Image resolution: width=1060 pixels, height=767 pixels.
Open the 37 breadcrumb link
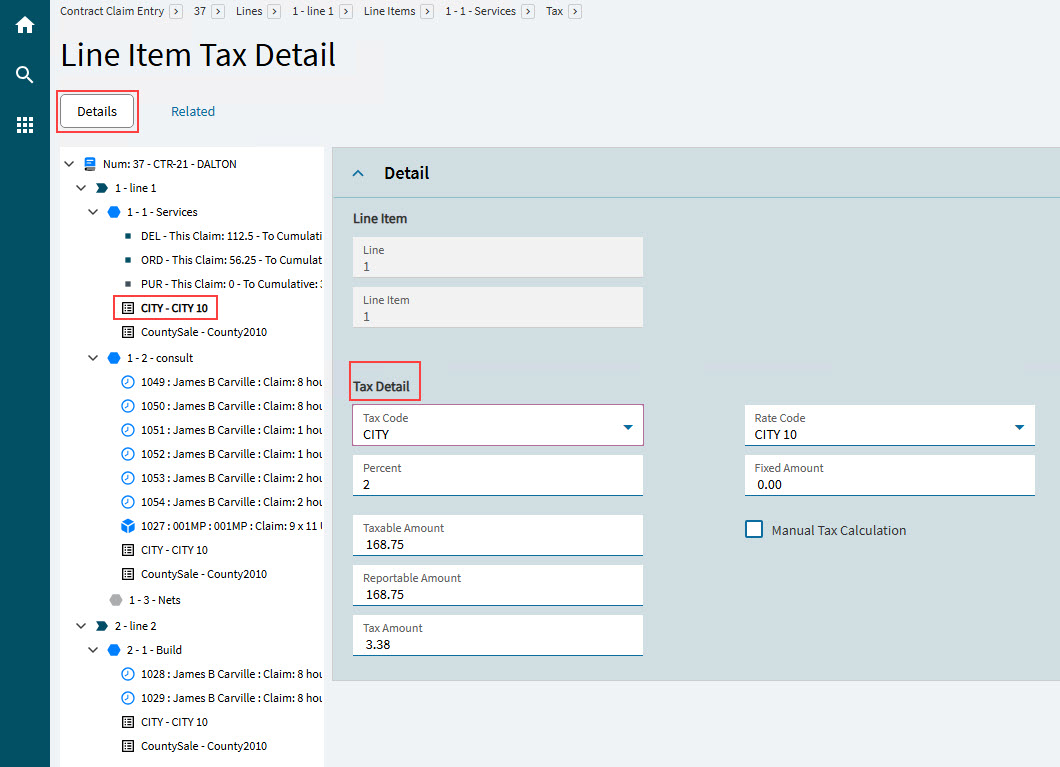199,11
